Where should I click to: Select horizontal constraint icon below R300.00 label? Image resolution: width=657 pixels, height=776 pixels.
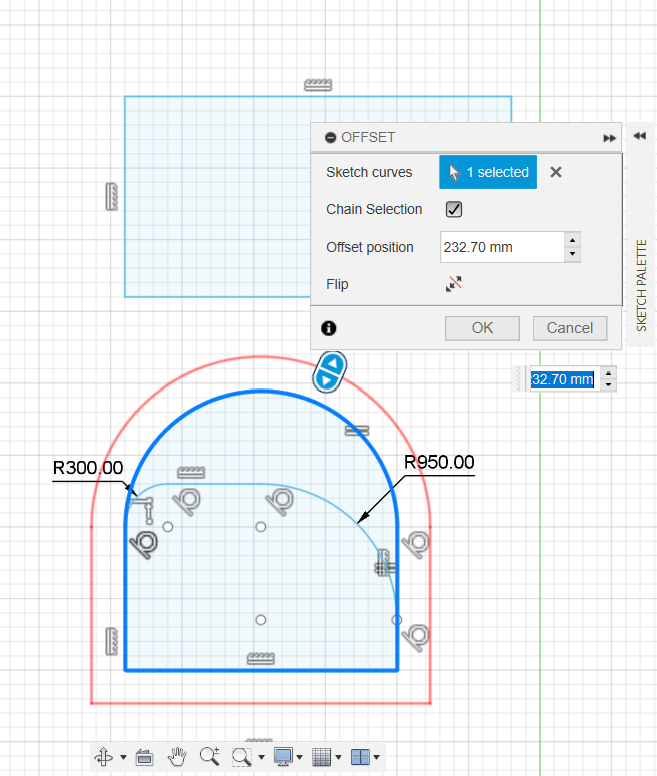191,472
